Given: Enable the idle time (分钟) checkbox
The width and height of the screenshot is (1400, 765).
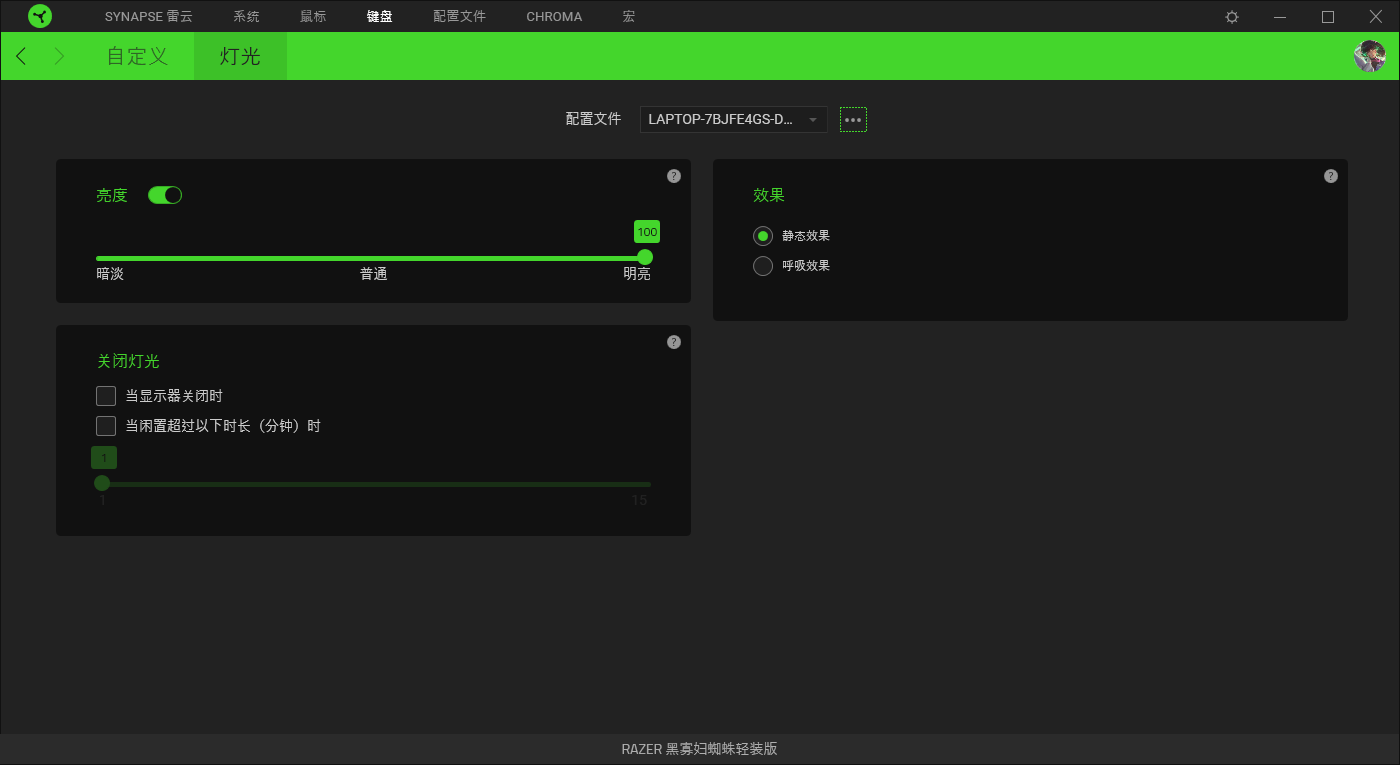Looking at the screenshot, I should 106,426.
